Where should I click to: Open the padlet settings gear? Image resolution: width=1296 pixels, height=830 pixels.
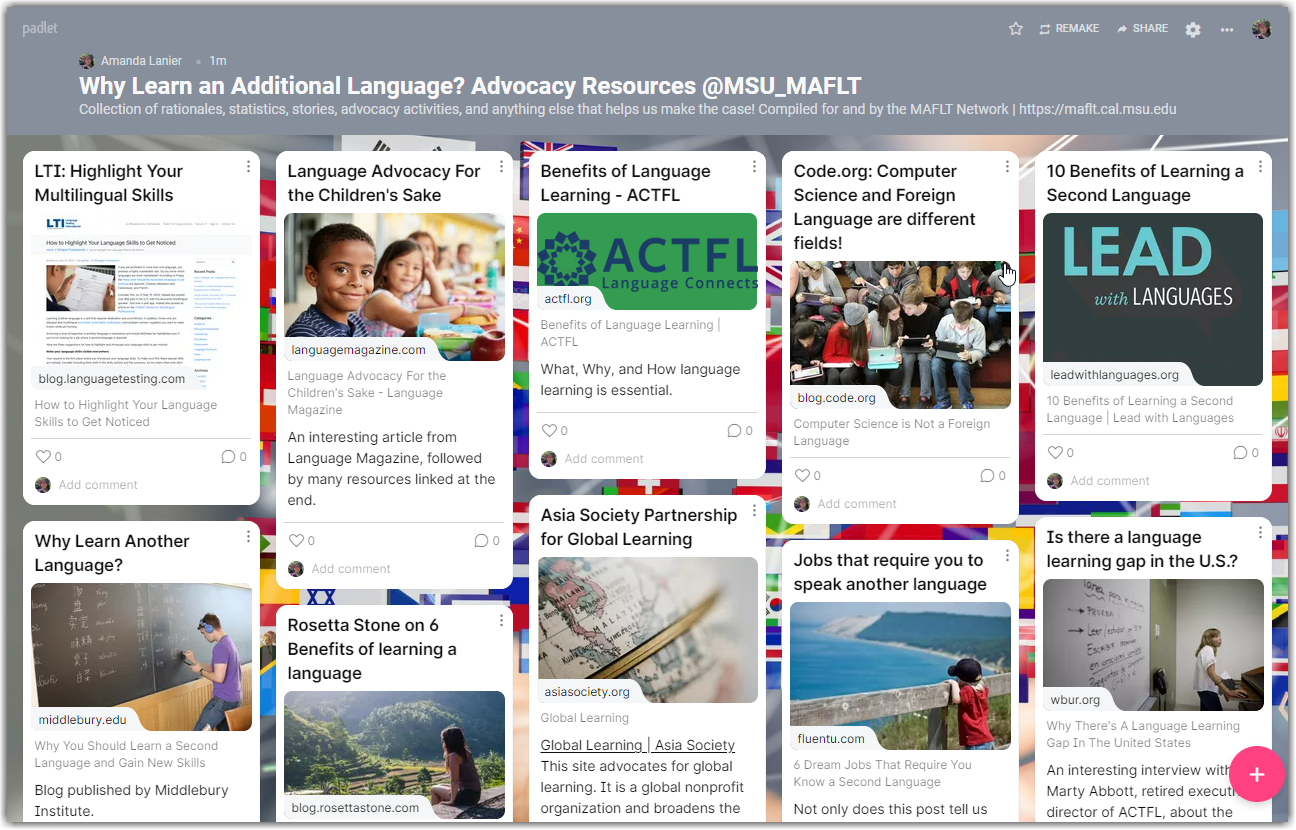(x=1193, y=29)
